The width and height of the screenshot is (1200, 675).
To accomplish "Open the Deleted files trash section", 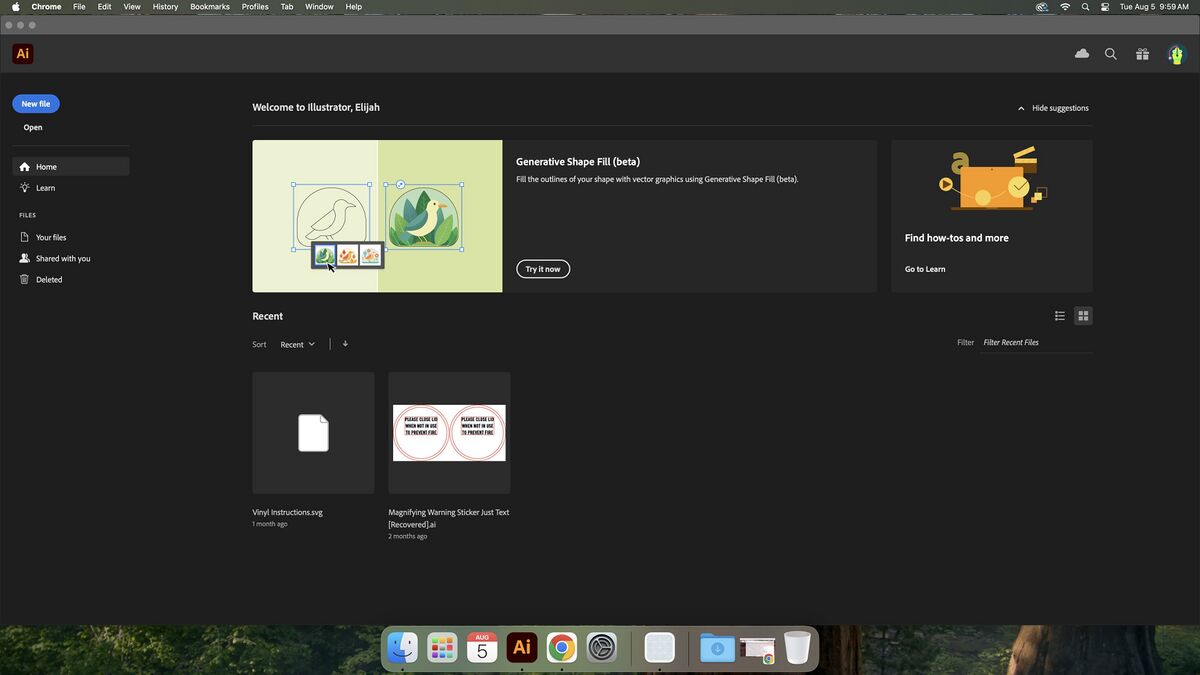I will [x=49, y=280].
